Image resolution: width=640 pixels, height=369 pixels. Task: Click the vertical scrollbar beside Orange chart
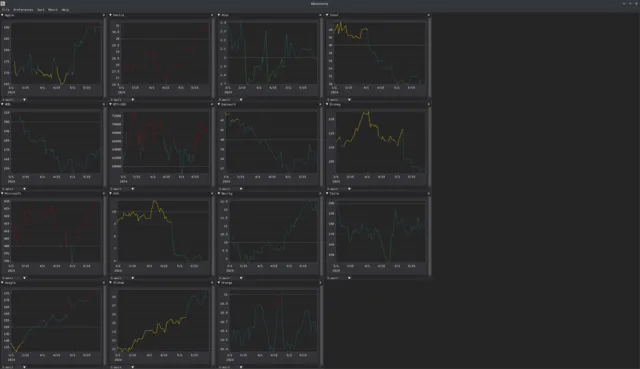tap(322, 325)
